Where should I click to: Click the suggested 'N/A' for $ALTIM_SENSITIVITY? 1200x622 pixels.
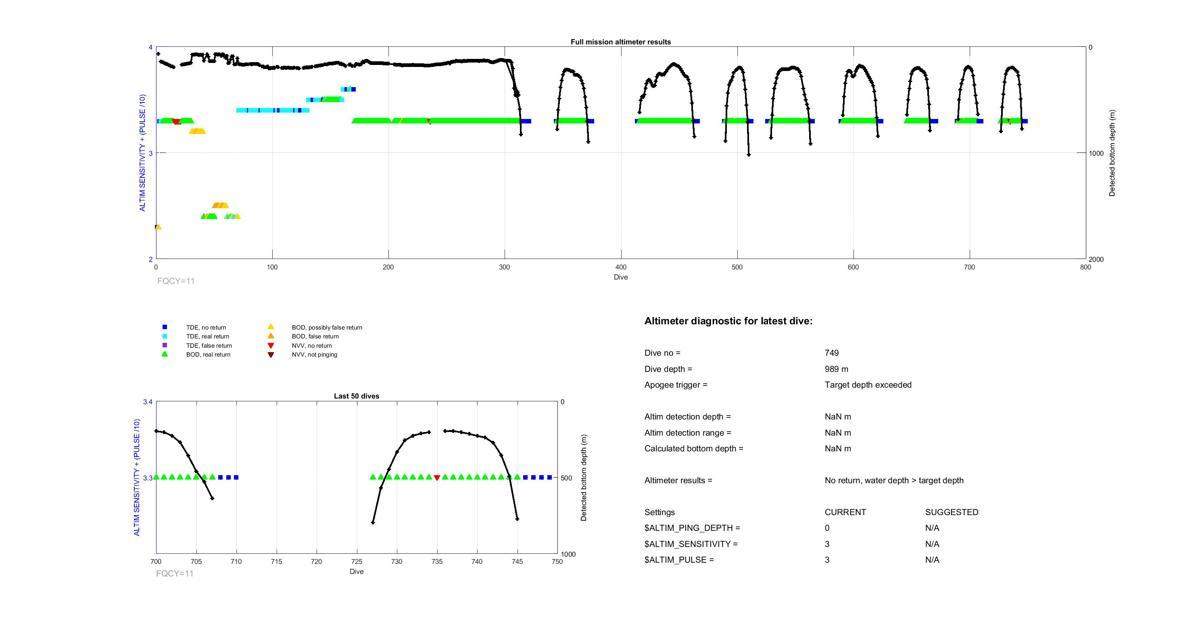(932, 544)
